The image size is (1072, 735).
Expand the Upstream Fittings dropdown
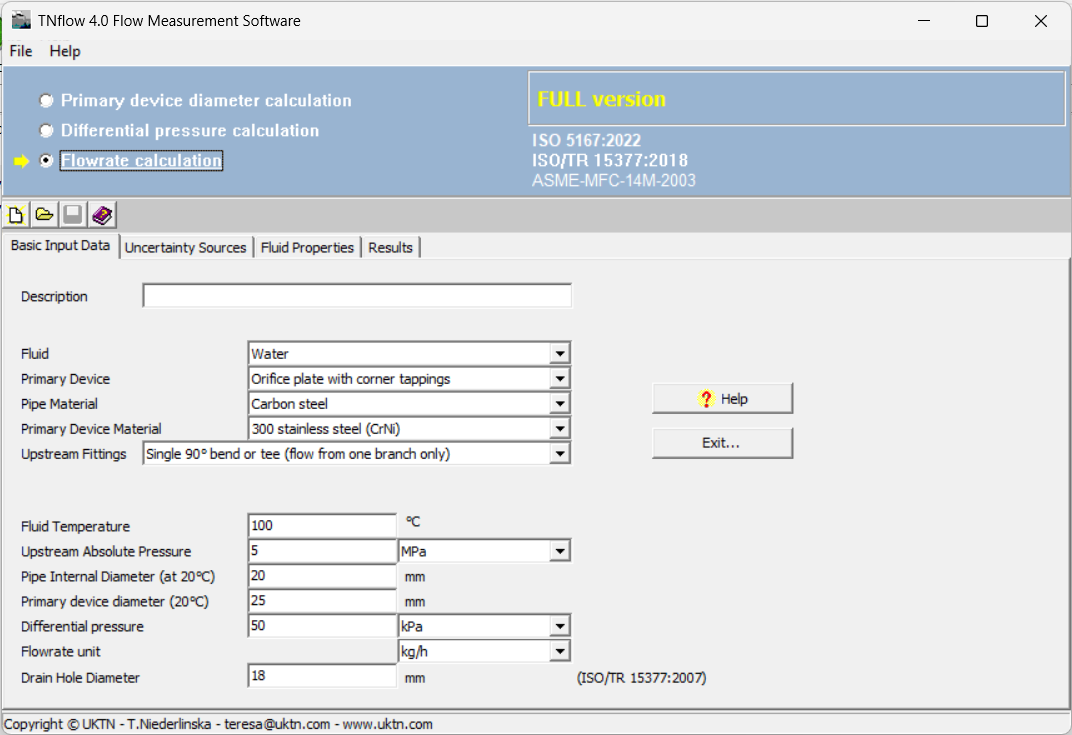pyautogui.click(x=560, y=453)
